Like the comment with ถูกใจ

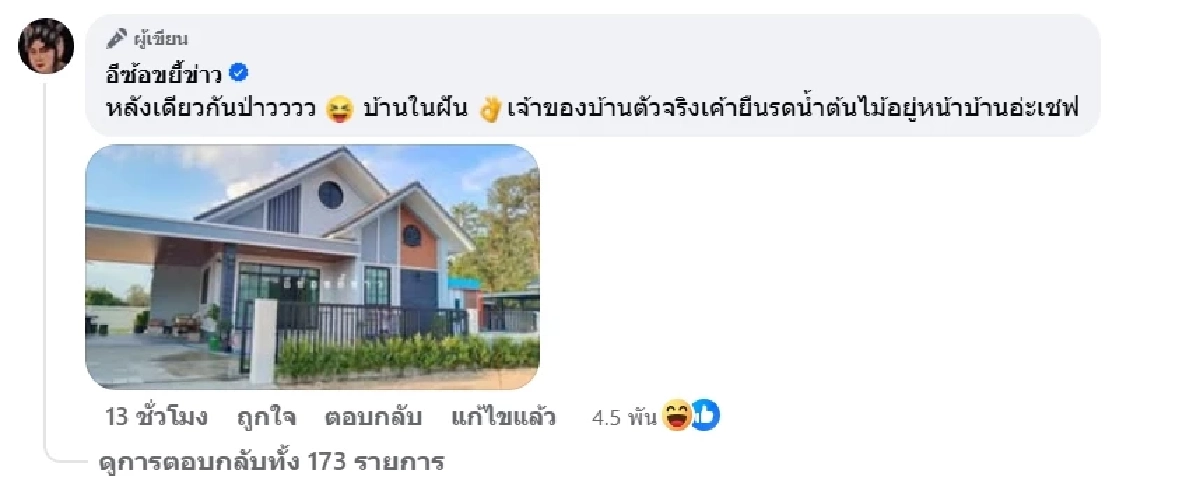(267, 417)
